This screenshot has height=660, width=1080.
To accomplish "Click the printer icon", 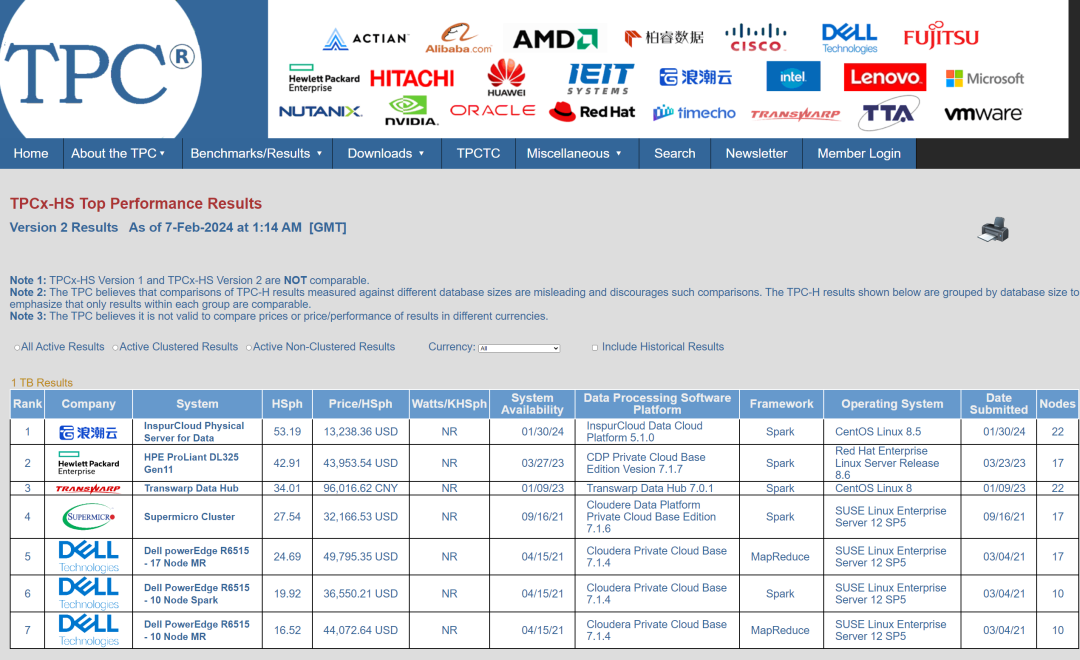I will 993,230.
